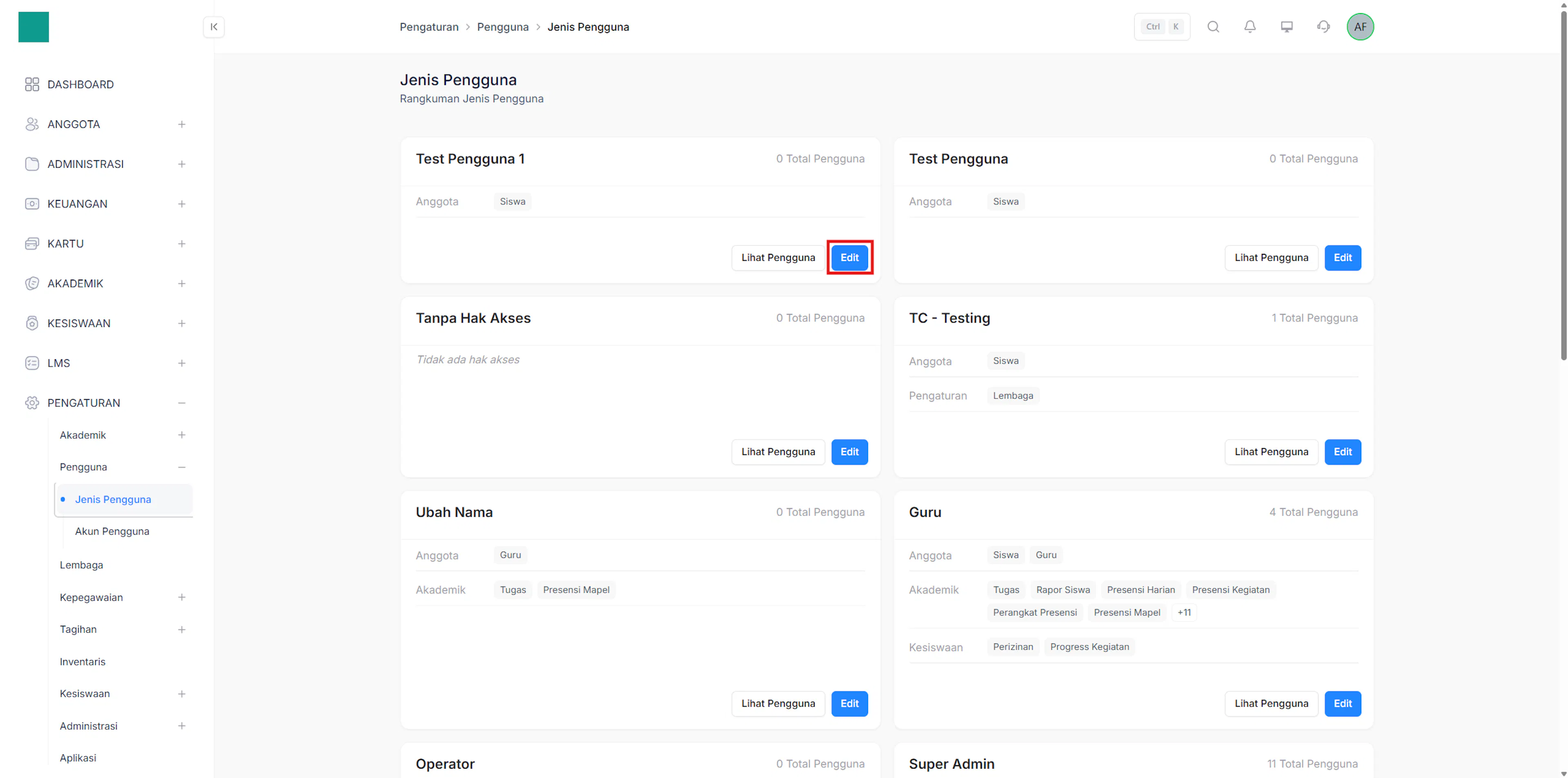Screen dimensions: 1568x778
Task: Expand the Pengaturan Administrasi submenu plus
Action: point(181,726)
